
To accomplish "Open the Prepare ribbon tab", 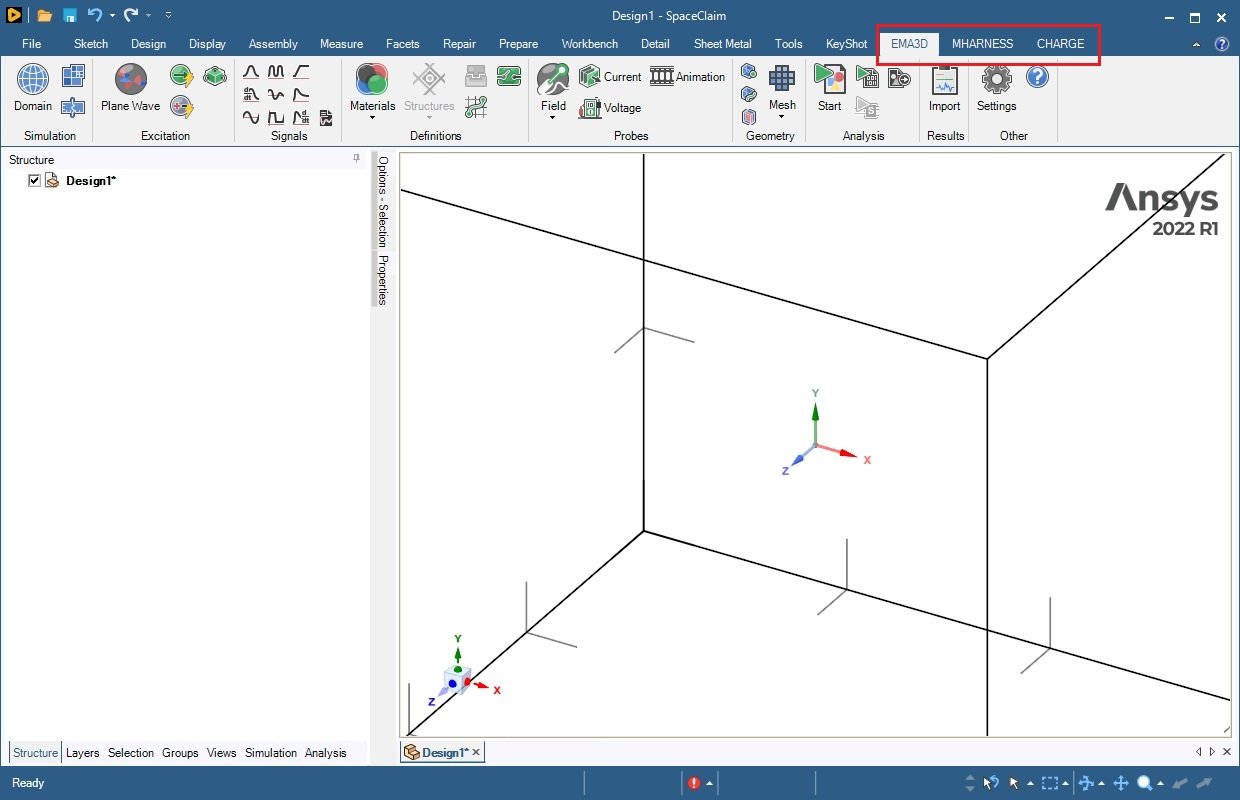I will coord(518,44).
